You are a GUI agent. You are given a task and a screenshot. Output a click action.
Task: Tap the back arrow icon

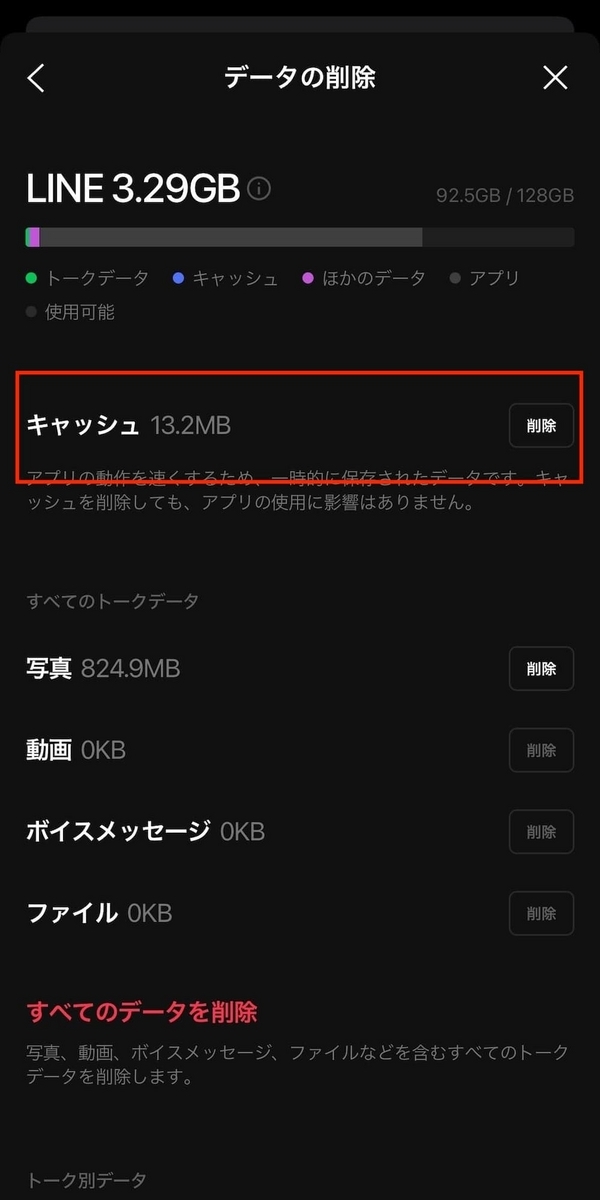click(36, 78)
